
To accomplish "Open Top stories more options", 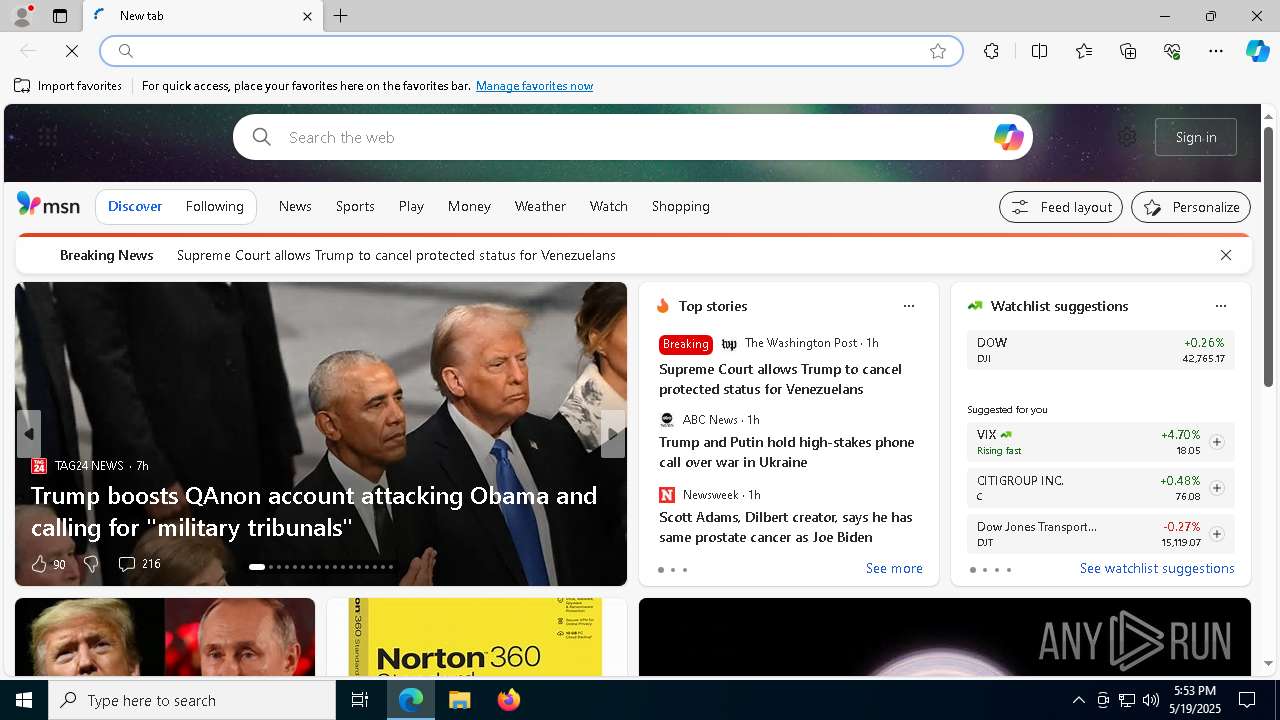I will (909, 306).
